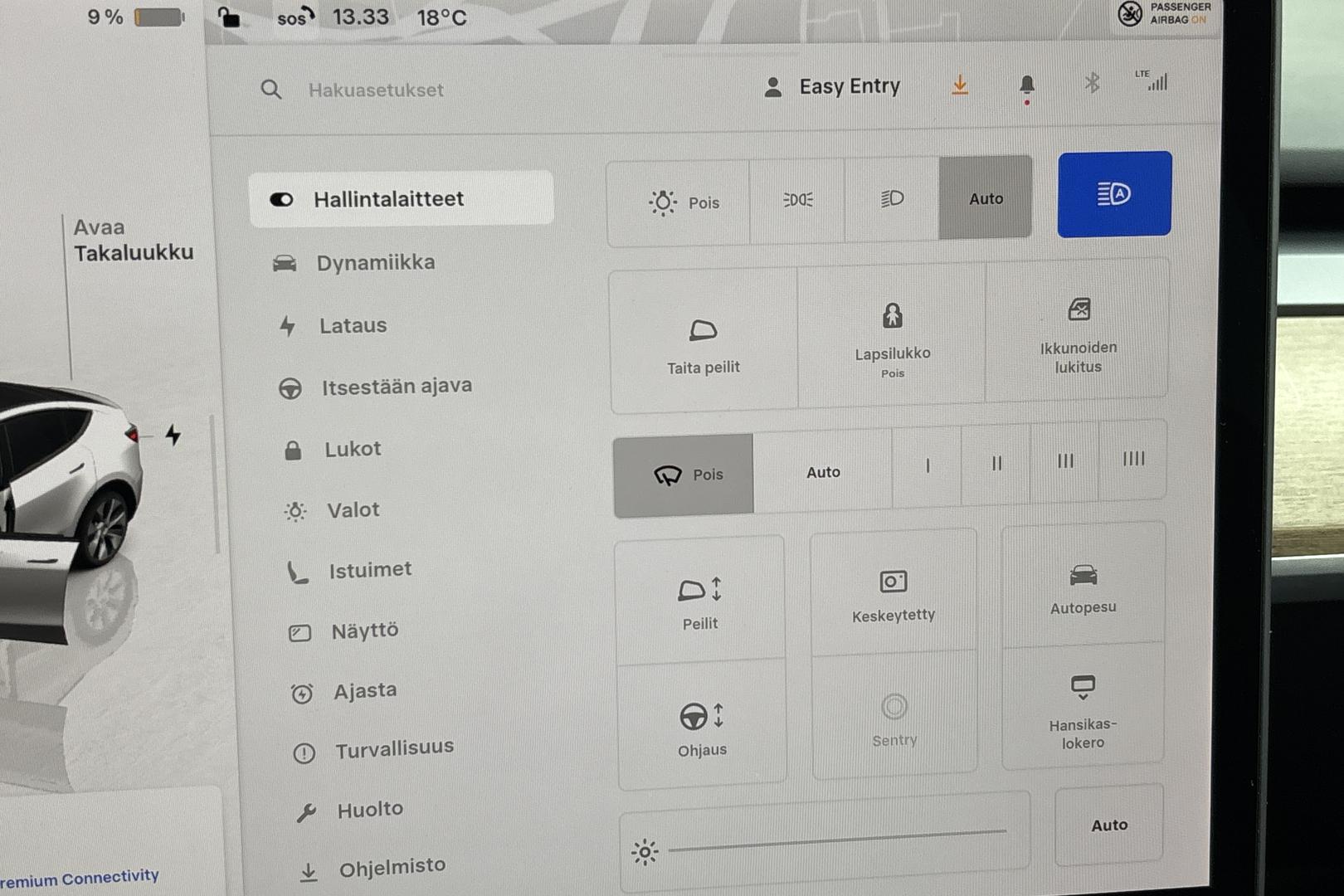Open the Valot lights settings
This screenshot has width=1344, height=896.
tap(332, 510)
